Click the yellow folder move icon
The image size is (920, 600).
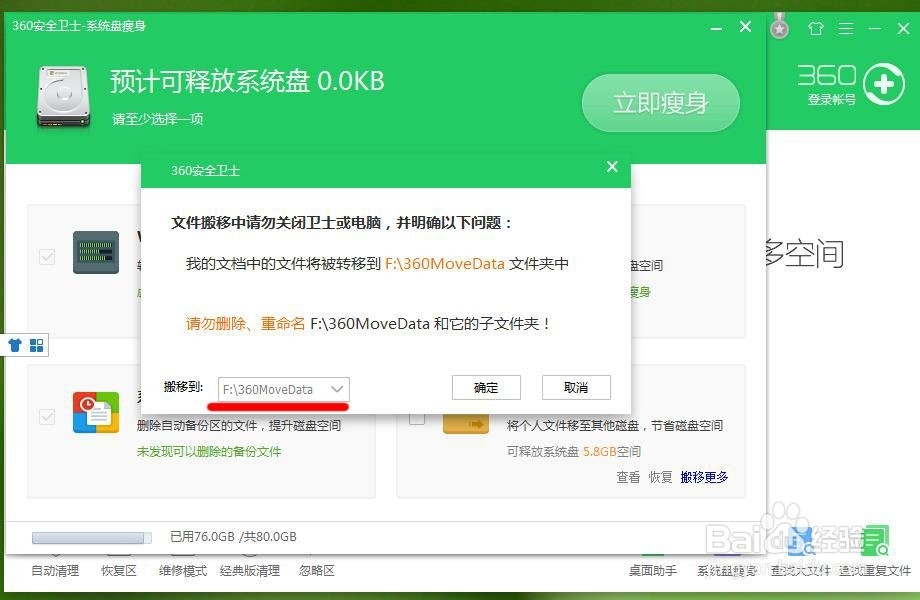tap(466, 423)
